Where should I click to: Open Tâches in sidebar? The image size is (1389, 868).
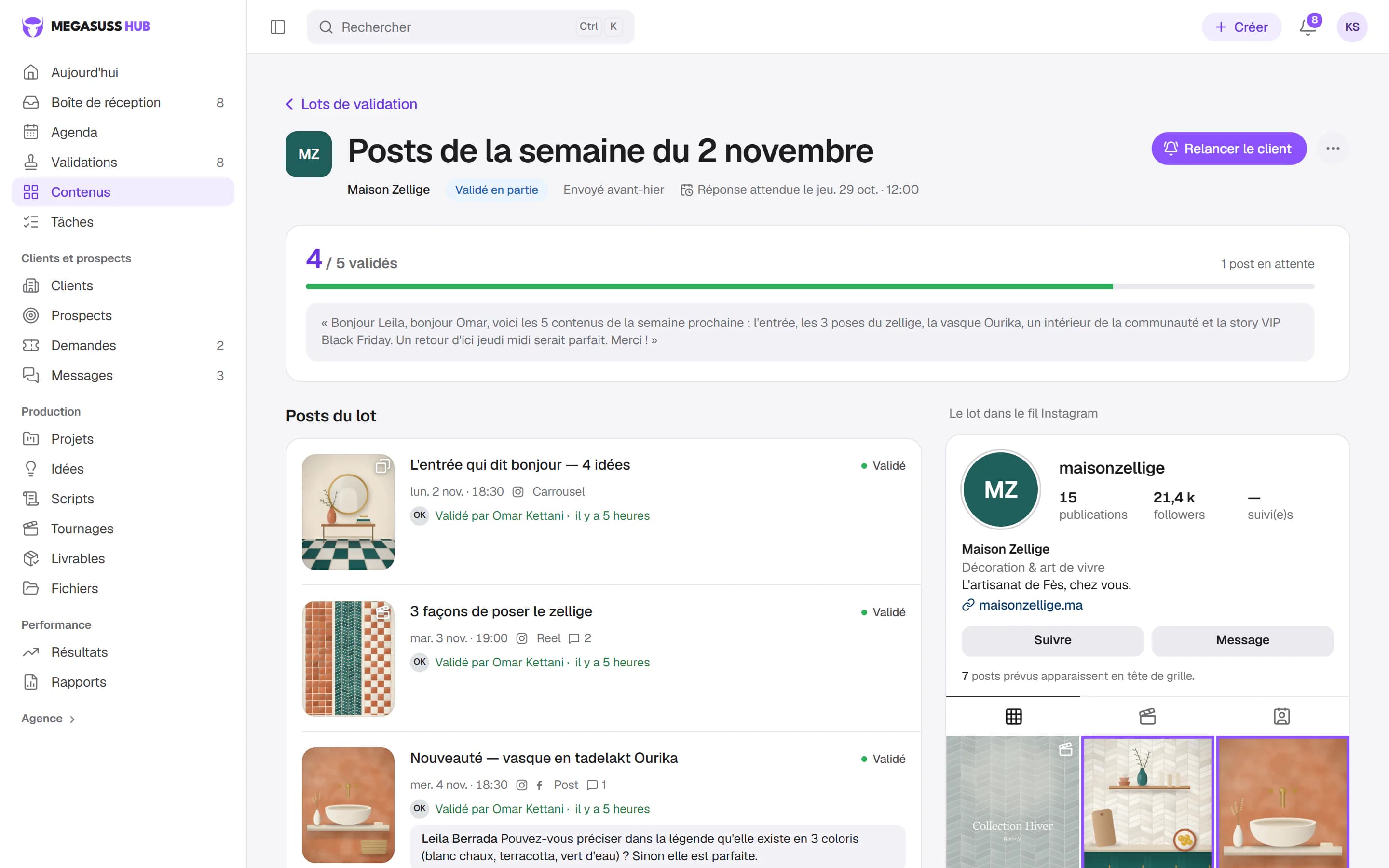tap(123, 222)
